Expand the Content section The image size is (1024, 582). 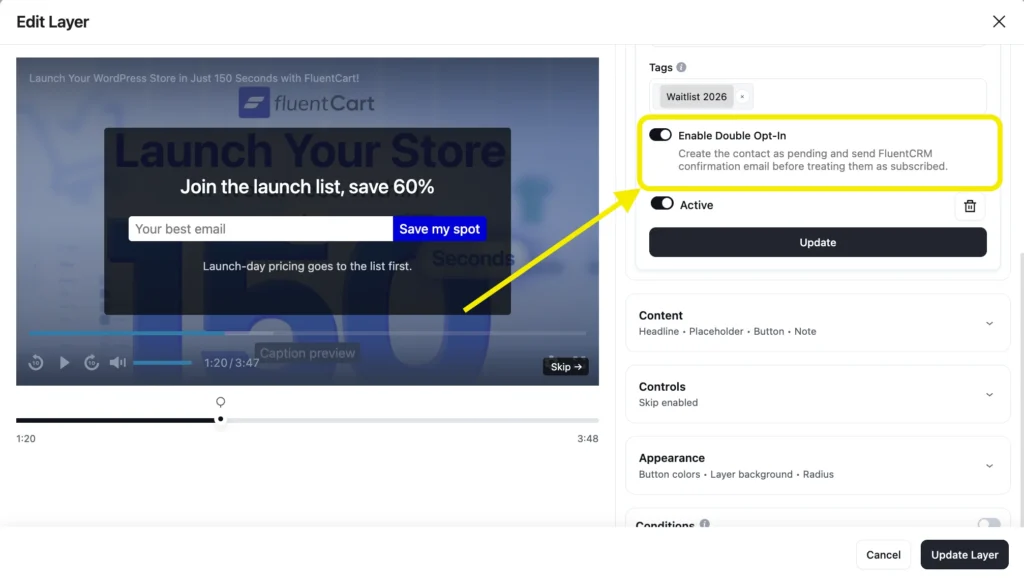click(x=818, y=323)
